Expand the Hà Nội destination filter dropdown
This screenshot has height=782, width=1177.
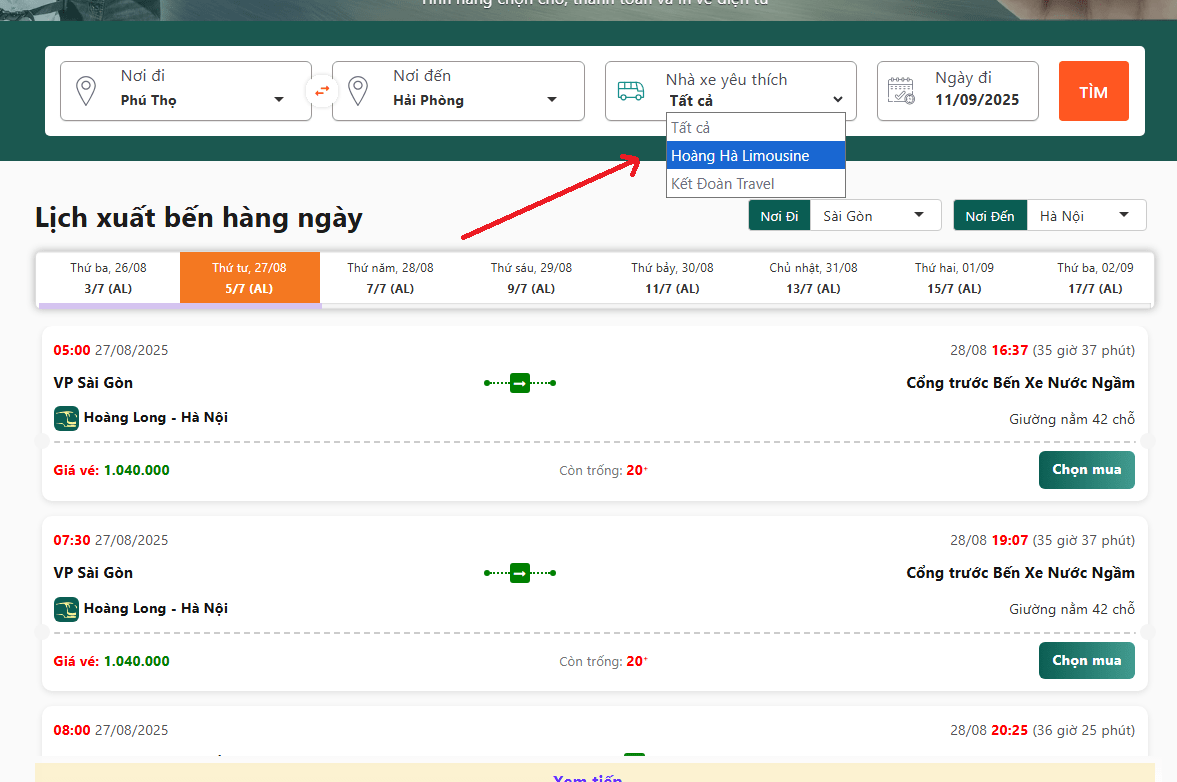click(x=1085, y=216)
